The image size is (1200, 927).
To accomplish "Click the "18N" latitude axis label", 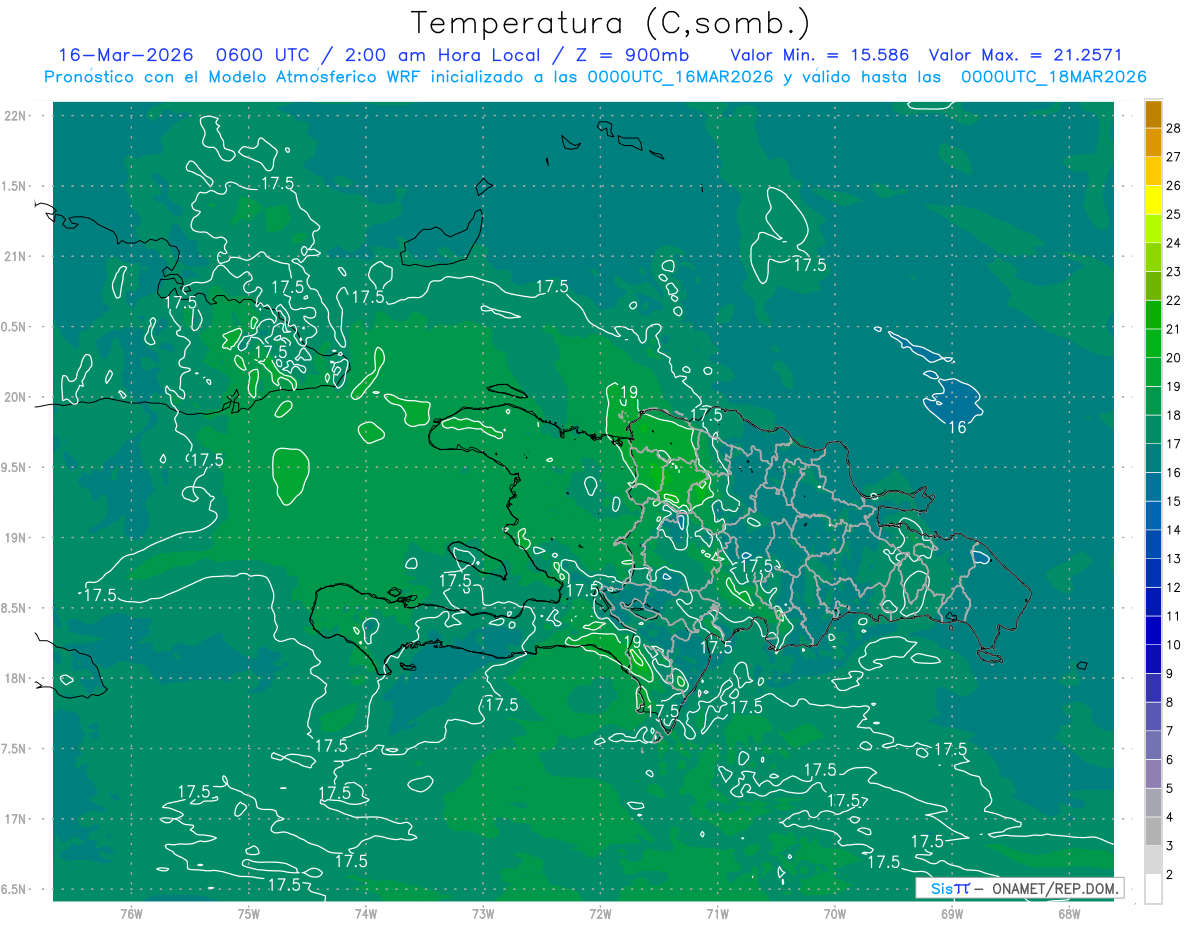I will [16, 678].
